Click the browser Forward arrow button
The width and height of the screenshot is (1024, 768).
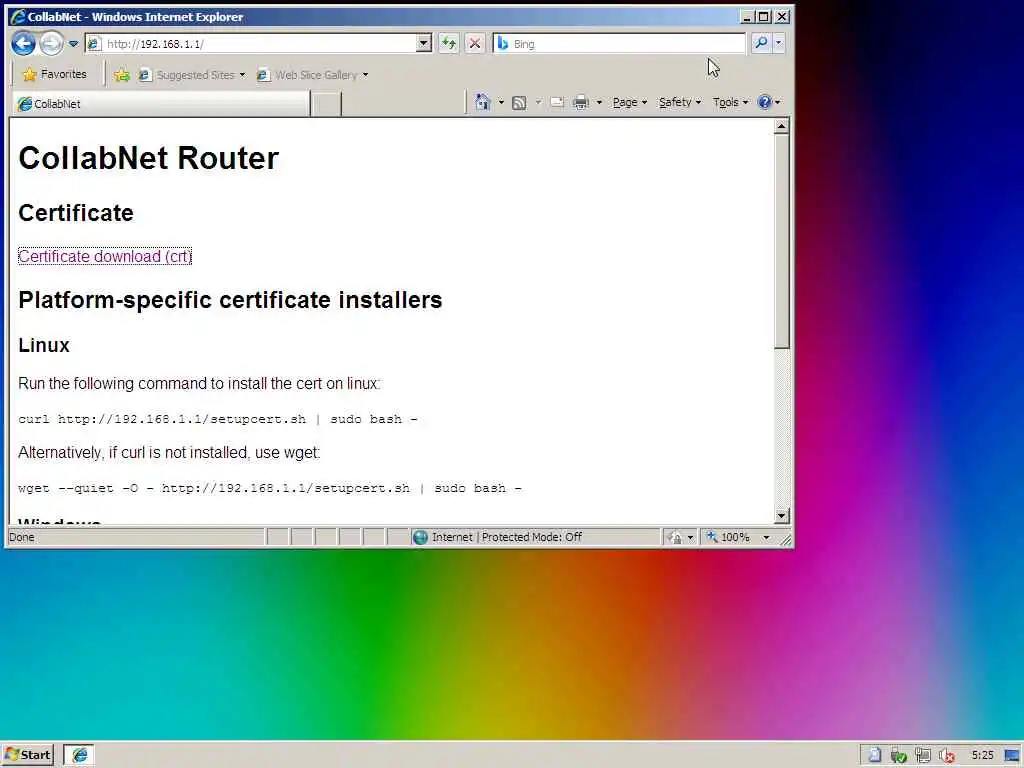[x=51, y=44]
